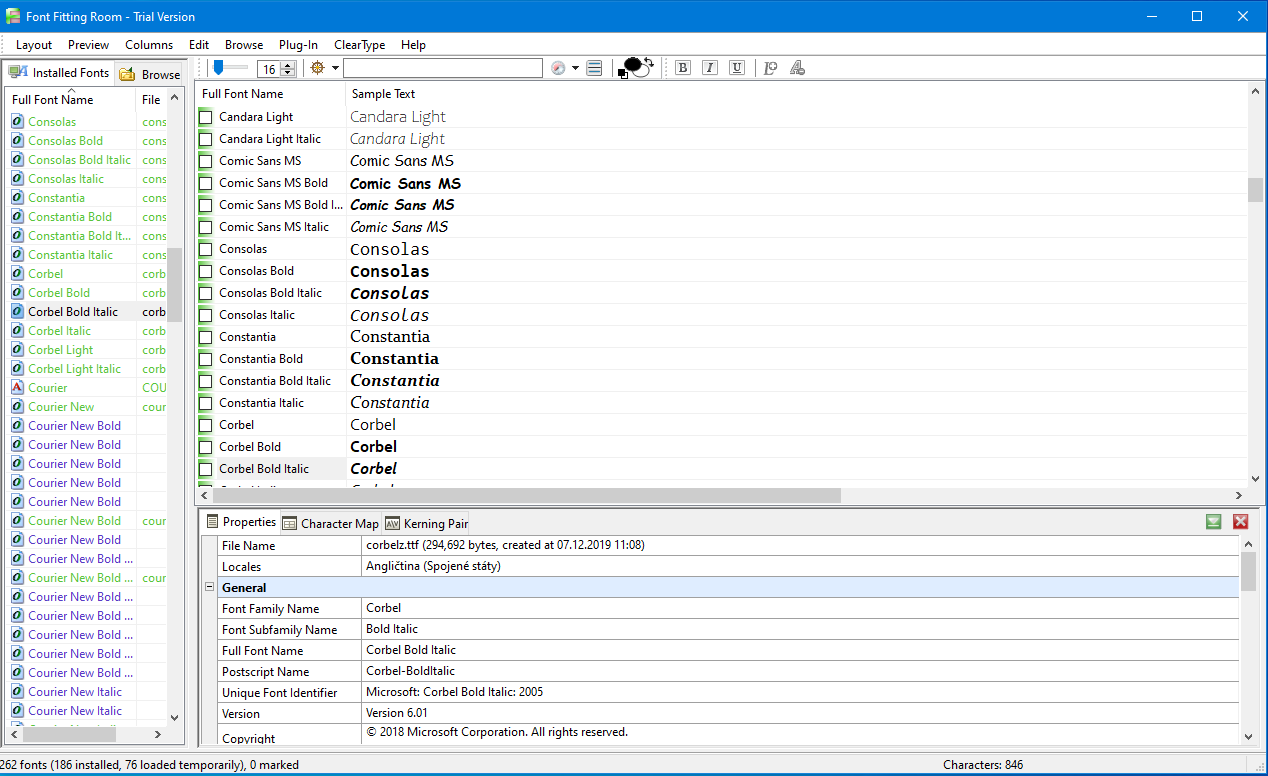
Task: Click the lined list icon beside the compass
Action: 594,68
